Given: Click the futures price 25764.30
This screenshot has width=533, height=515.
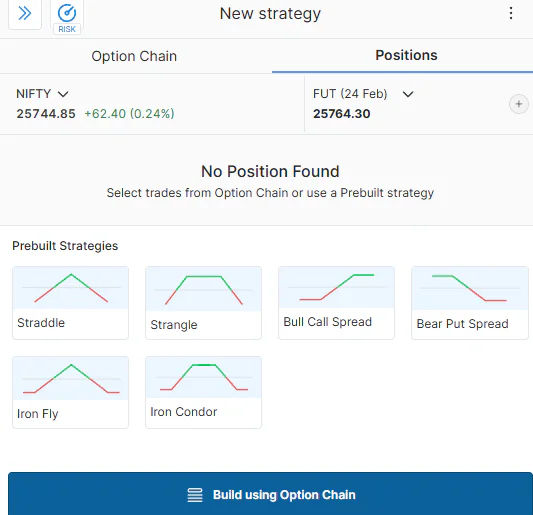Looking at the screenshot, I should coord(342,114).
